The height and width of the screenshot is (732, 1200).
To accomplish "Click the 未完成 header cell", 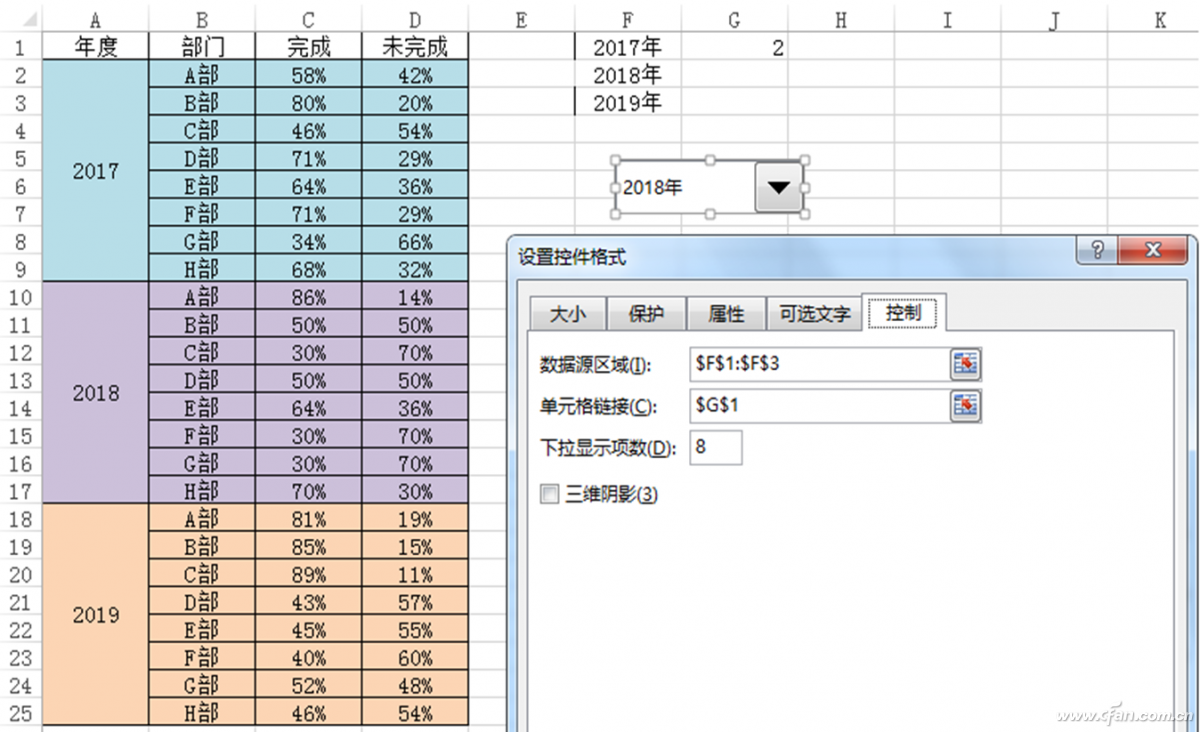I will point(415,47).
